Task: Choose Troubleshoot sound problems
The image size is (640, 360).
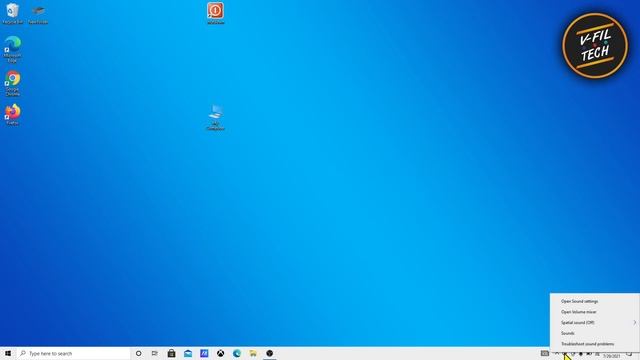Action: pyautogui.click(x=594, y=344)
